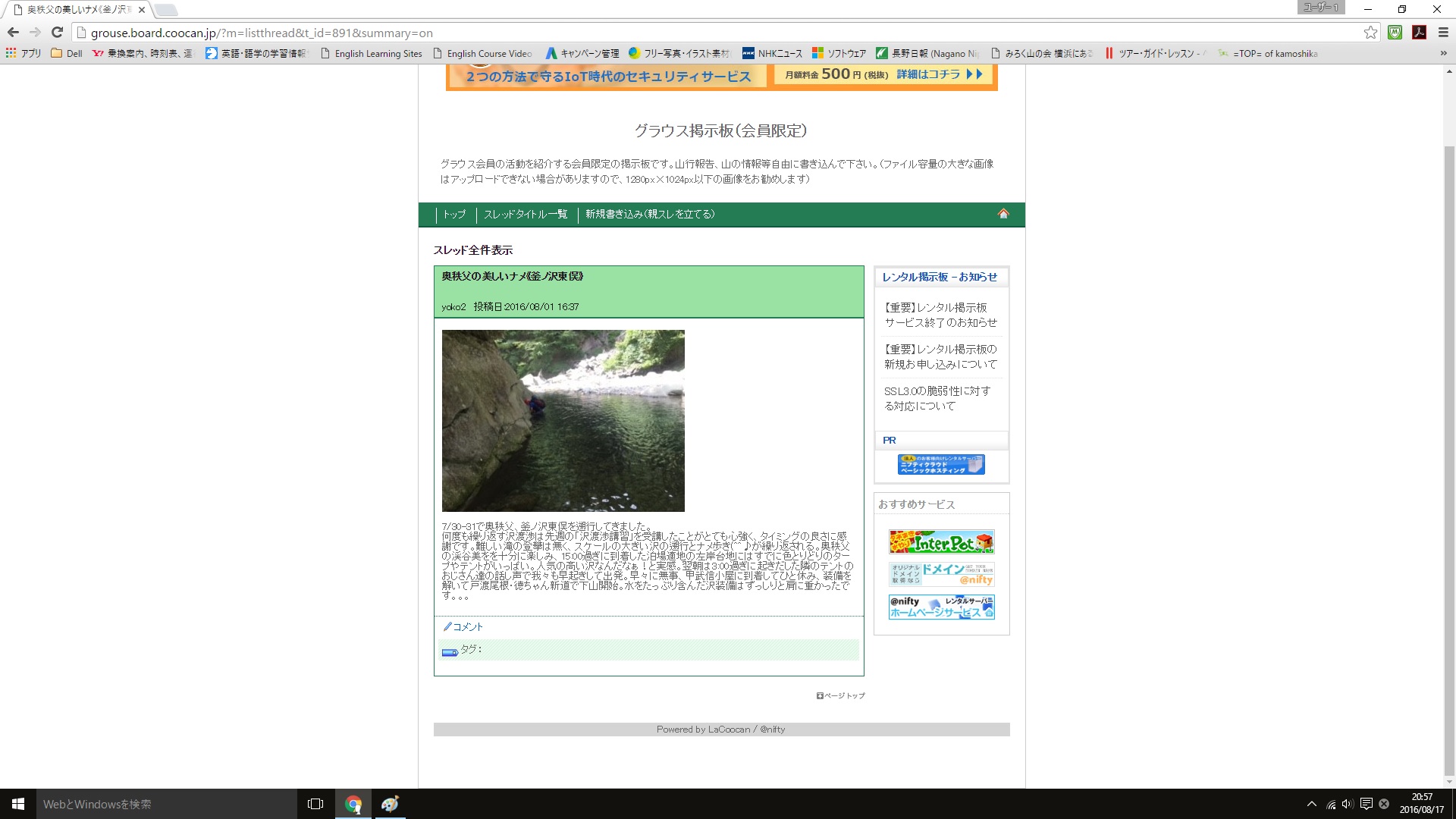1456x819 pixels.
Task: Open Task View in taskbar
Action: (315, 804)
